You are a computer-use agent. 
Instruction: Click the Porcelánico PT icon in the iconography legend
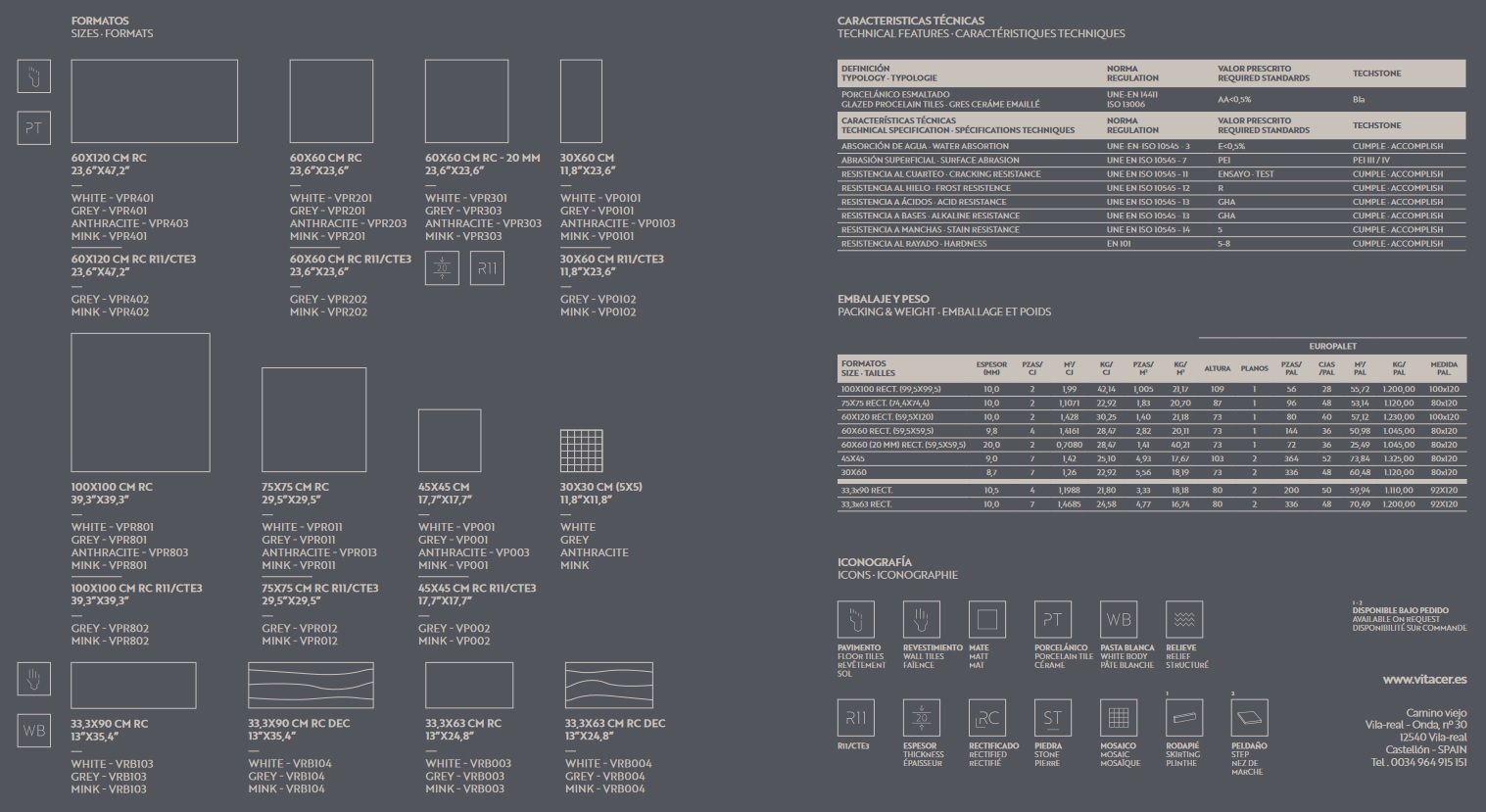point(1052,619)
